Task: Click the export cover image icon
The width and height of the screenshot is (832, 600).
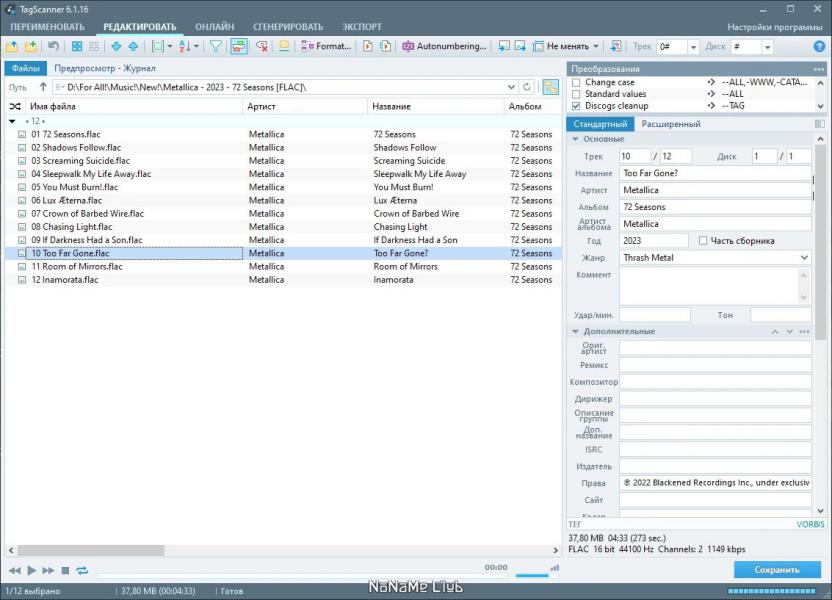Action: (520, 47)
